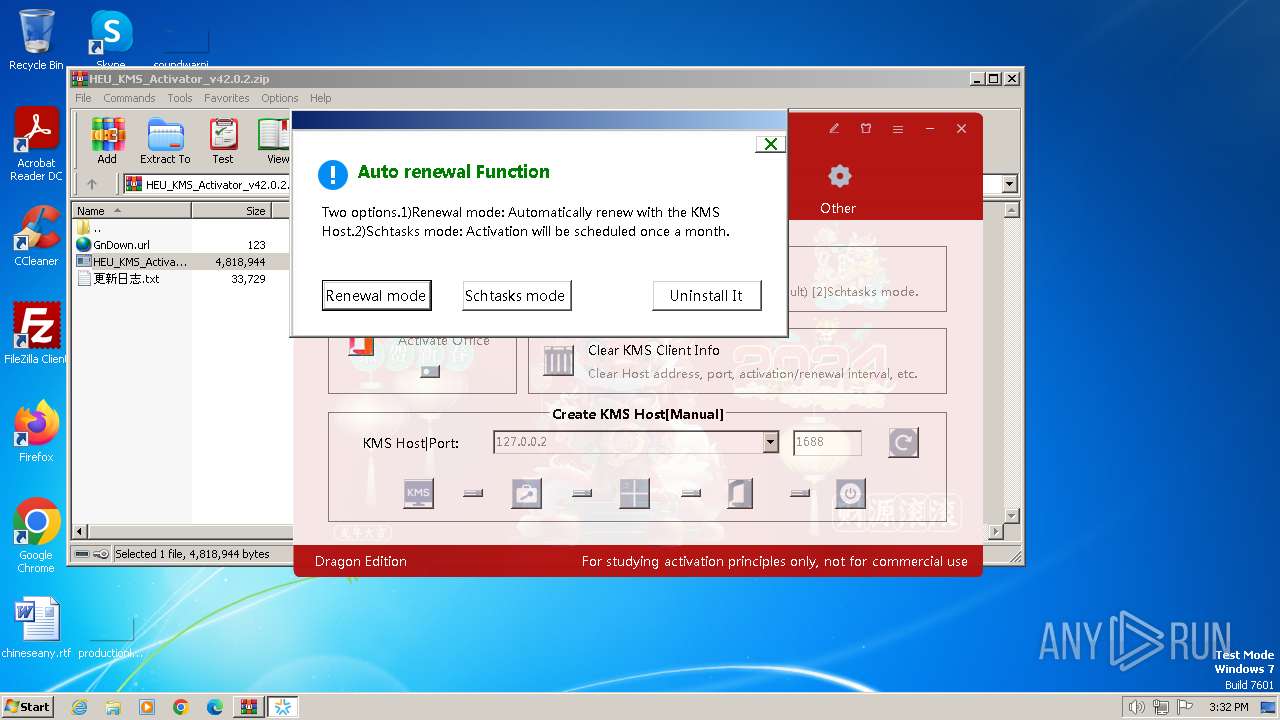
Task: Click the refresh icon next to the port
Action: tap(903, 442)
